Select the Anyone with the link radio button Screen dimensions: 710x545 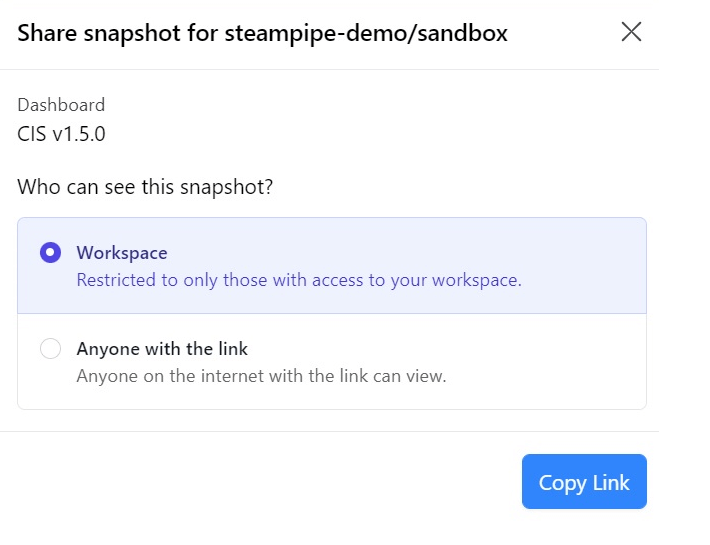pos(50,349)
